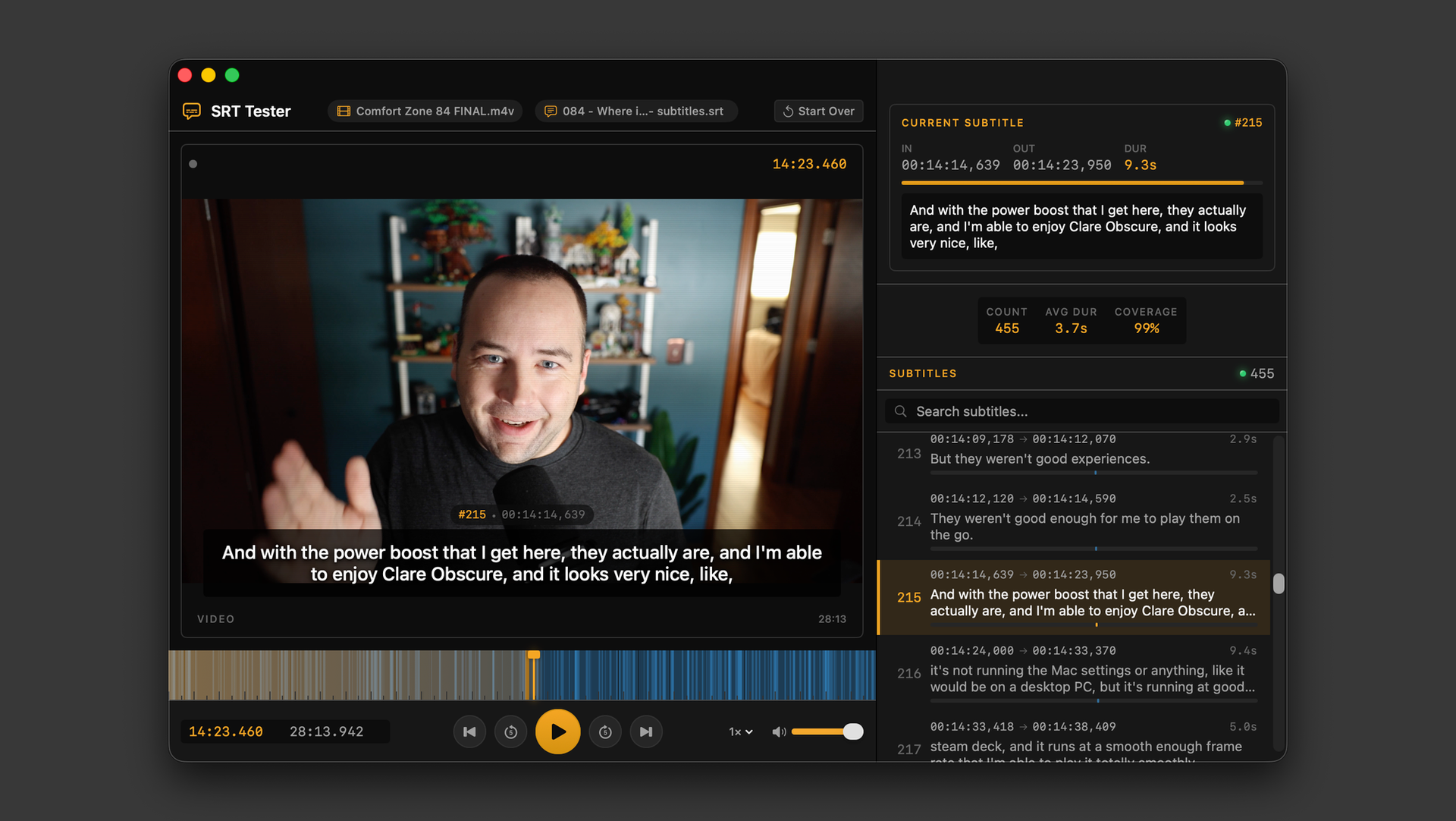Select the Comfort Zone 84 FINAL.m4v file chip

[425, 111]
